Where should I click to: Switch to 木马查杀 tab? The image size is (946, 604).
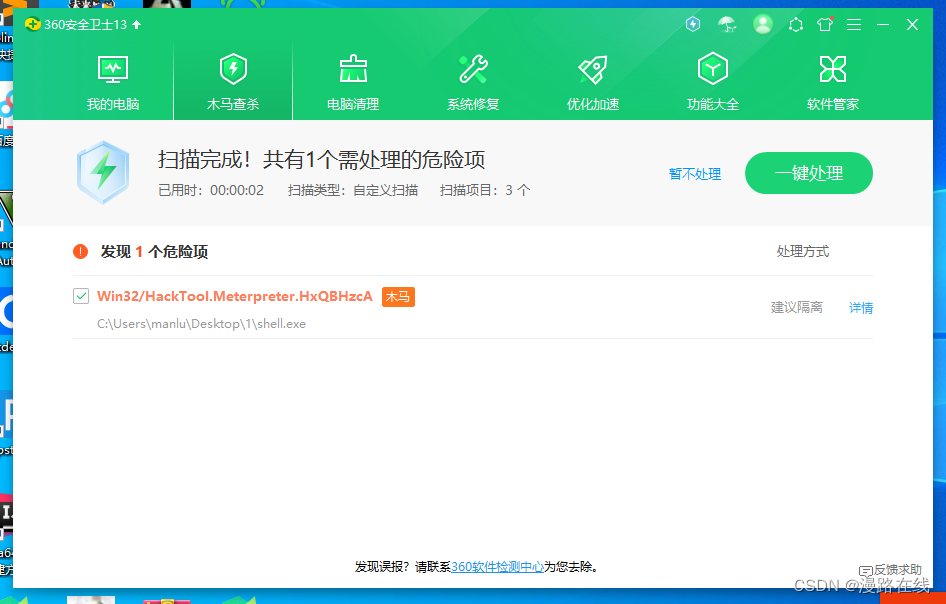click(x=233, y=83)
